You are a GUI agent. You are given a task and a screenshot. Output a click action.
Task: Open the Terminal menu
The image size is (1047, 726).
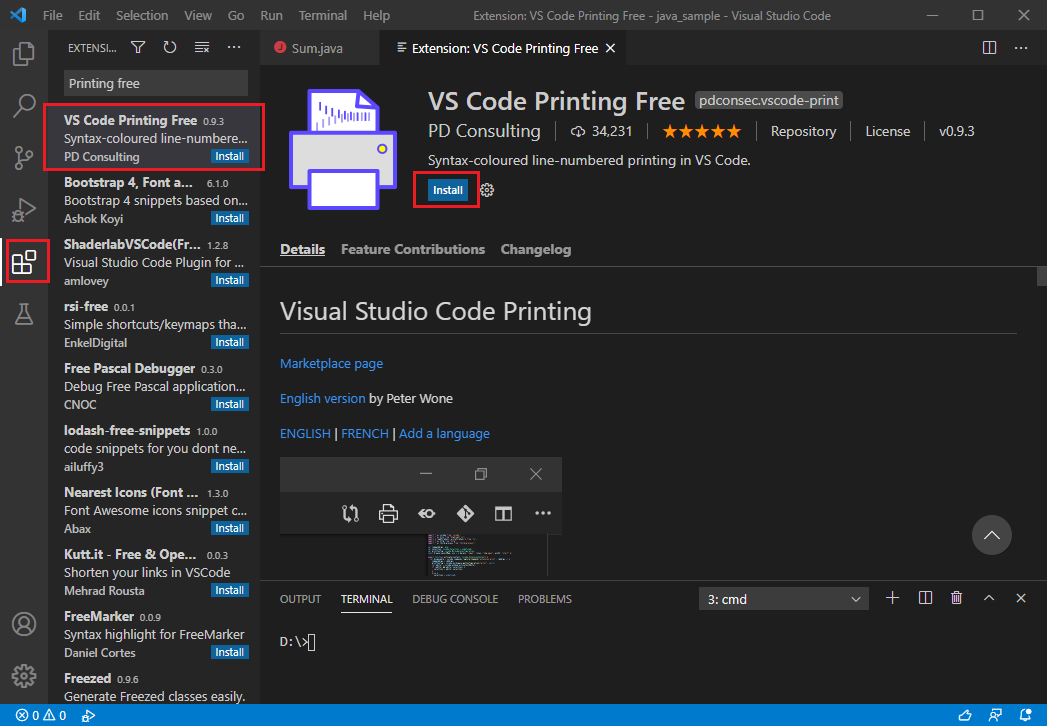[x=323, y=15]
